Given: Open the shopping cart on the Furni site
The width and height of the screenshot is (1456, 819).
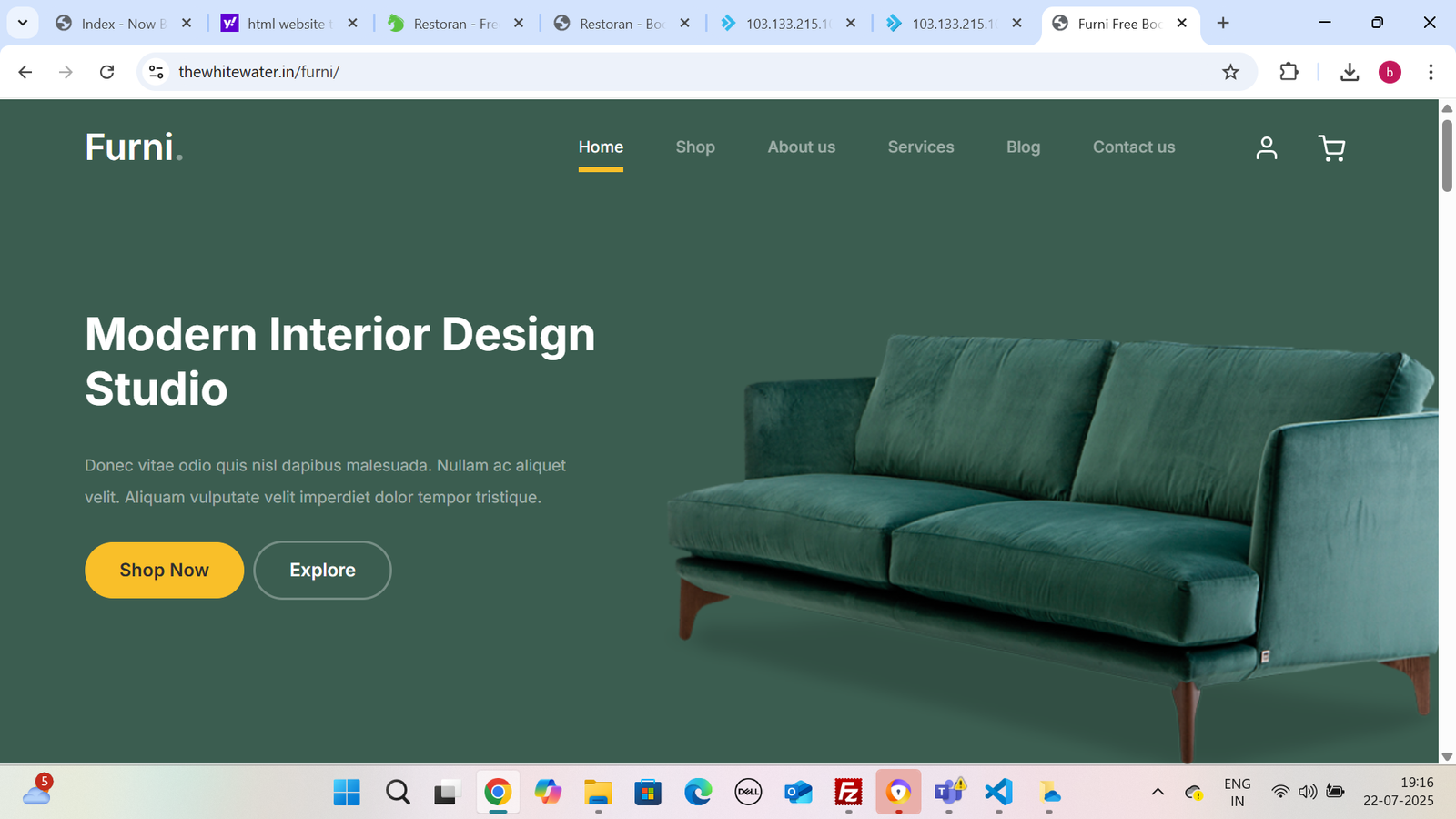Looking at the screenshot, I should click(1331, 148).
